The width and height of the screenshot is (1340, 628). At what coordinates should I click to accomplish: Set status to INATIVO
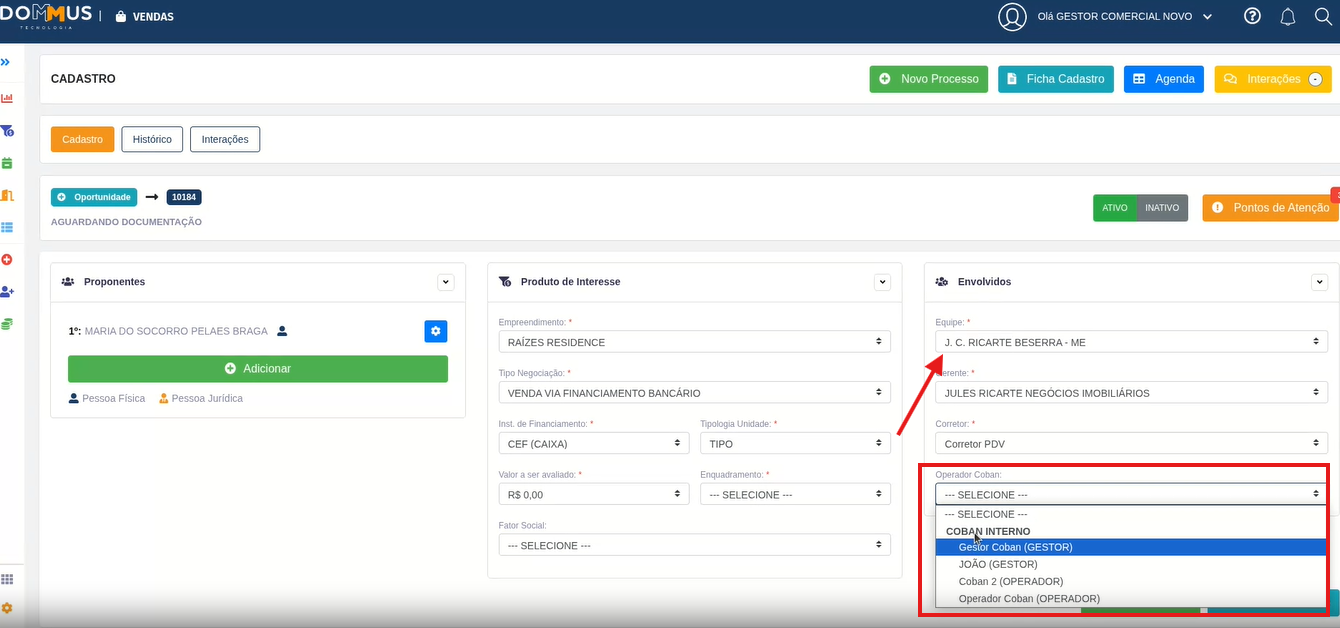(x=1162, y=208)
